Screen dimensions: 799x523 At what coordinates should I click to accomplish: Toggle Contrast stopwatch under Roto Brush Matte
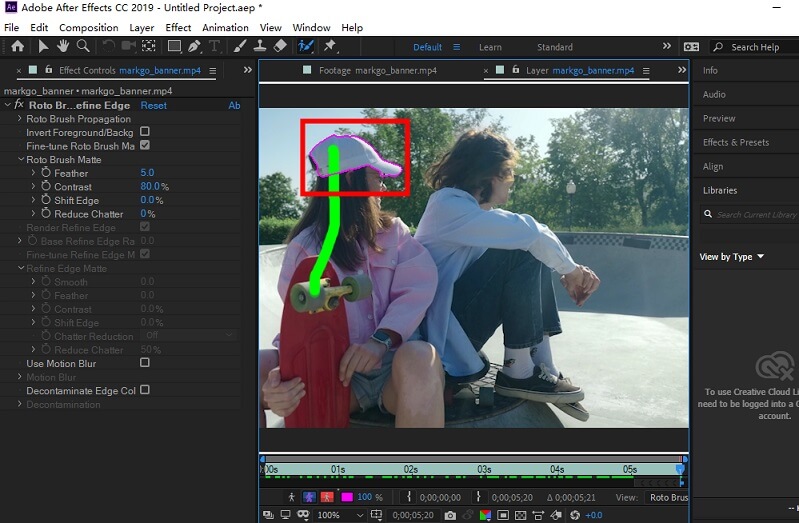(x=46, y=186)
